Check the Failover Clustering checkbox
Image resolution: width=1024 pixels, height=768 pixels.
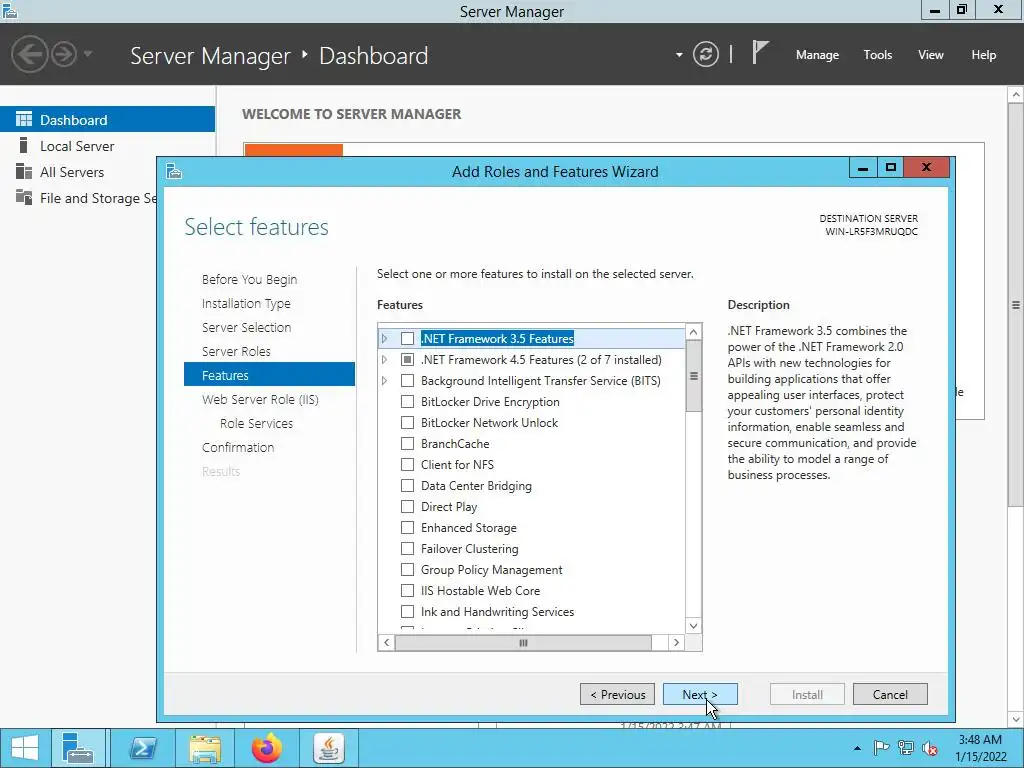point(408,549)
